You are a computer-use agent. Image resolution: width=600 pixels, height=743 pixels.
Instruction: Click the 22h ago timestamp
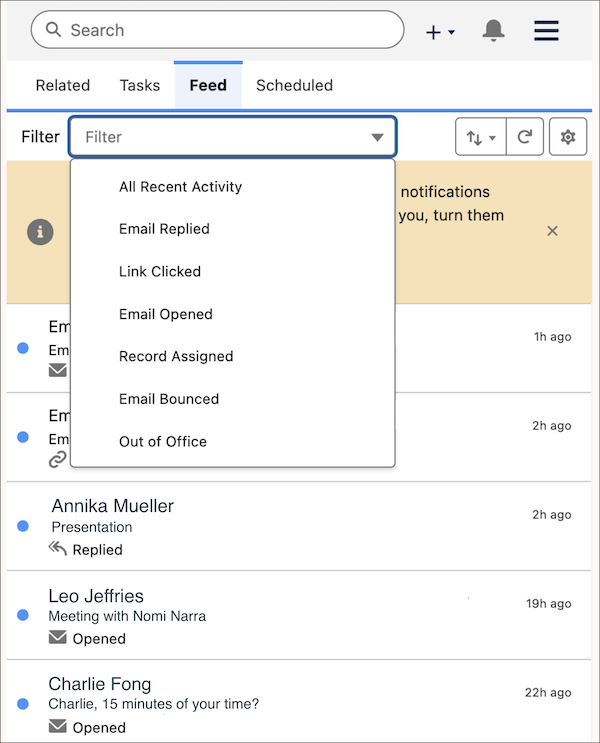tap(548, 693)
